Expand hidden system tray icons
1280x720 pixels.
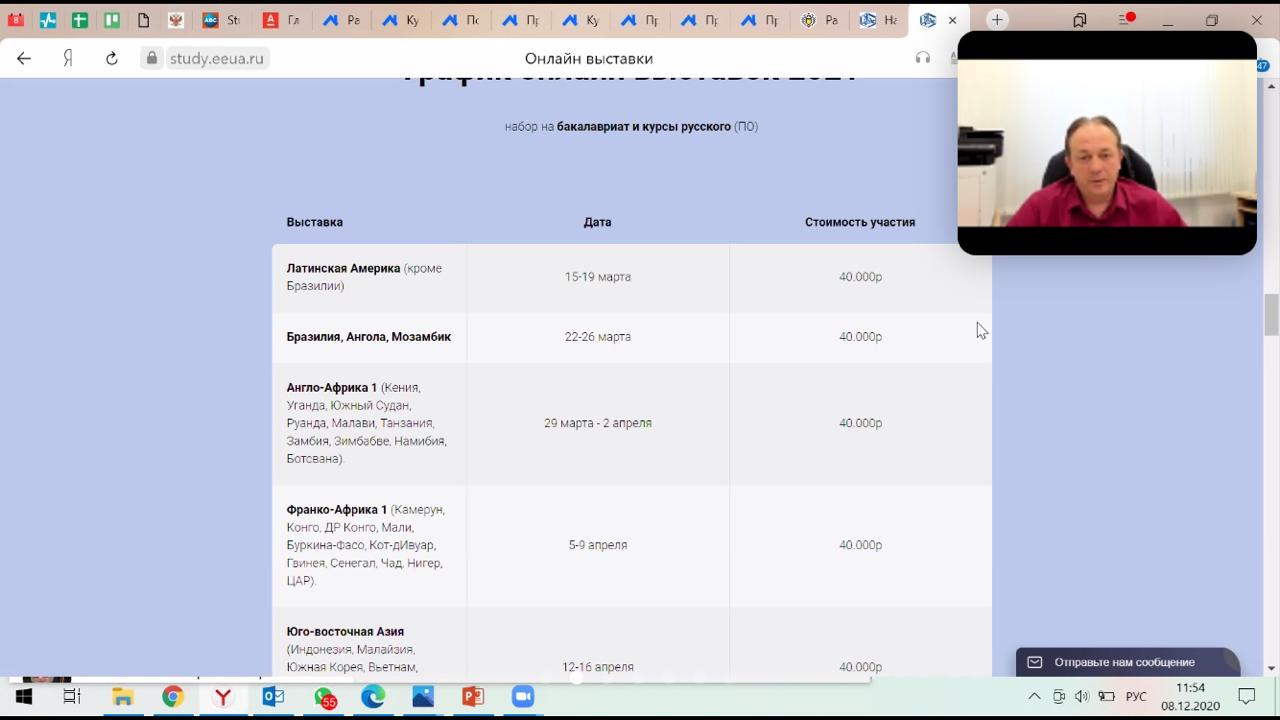(x=1034, y=697)
